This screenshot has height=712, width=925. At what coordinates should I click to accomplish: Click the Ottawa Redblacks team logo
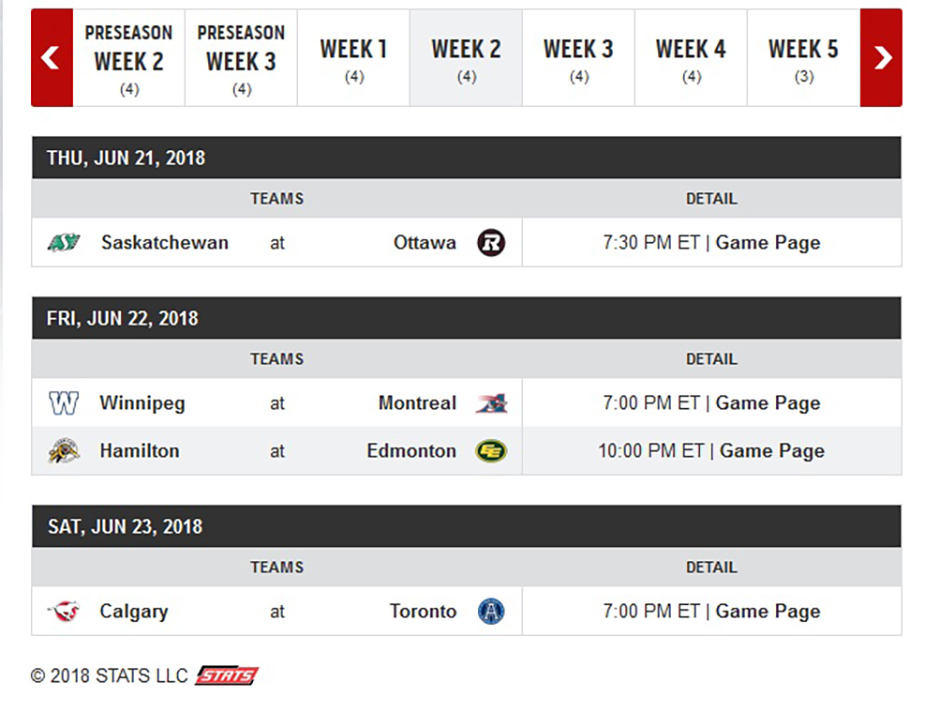[x=491, y=243]
